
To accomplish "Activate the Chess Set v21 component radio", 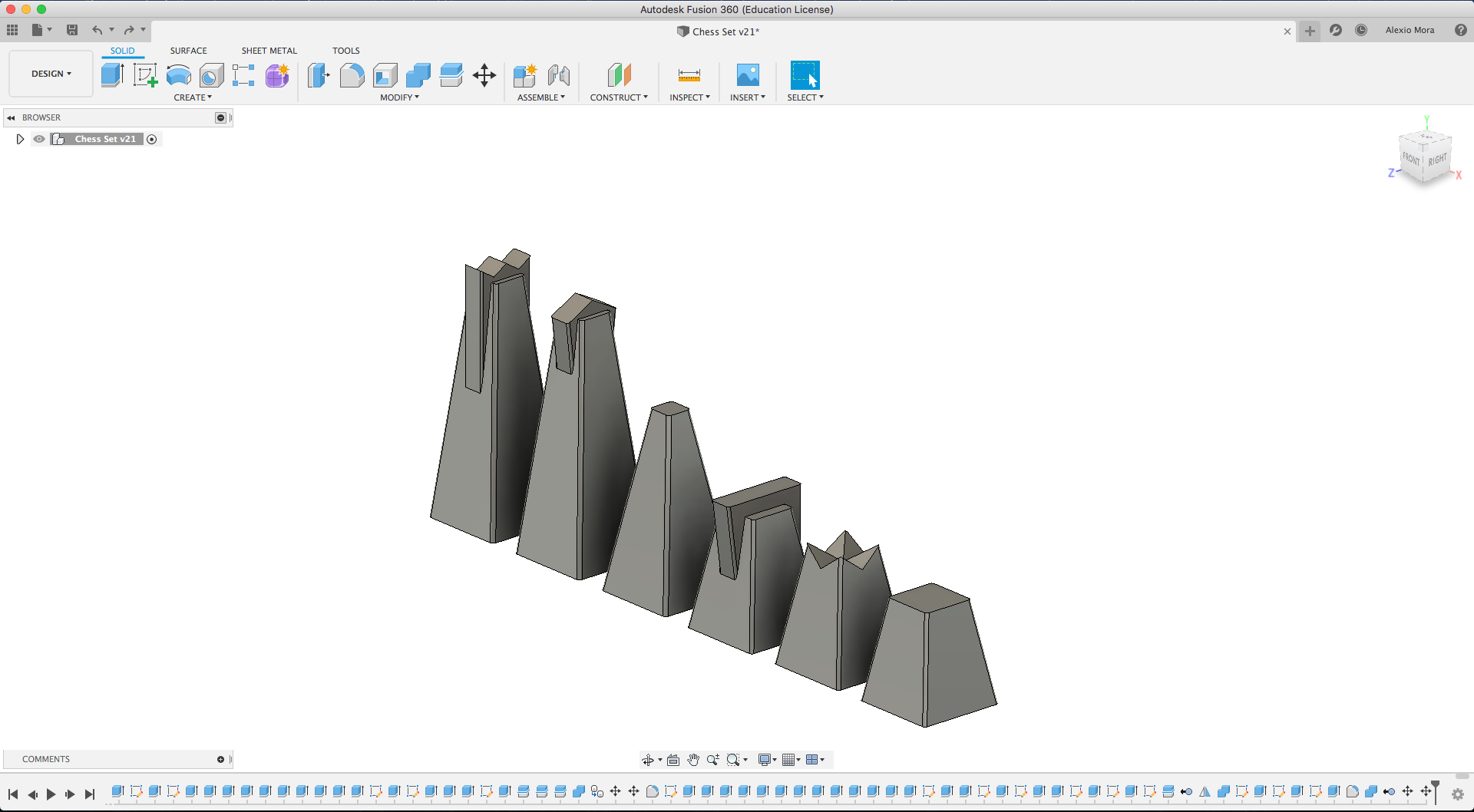I will click(152, 139).
